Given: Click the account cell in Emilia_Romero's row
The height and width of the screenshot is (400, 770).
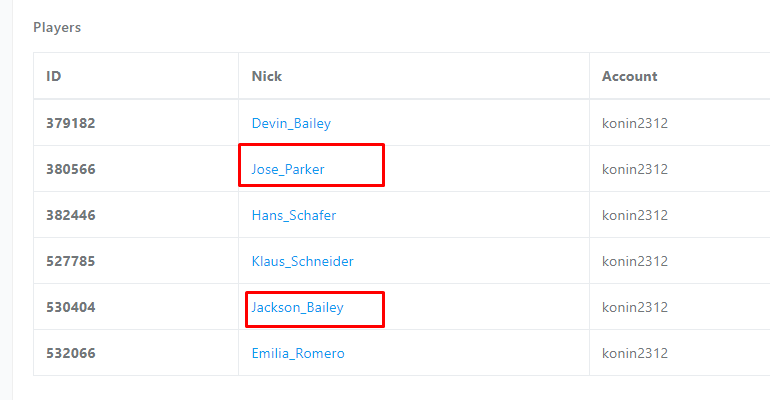Looking at the screenshot, I should coord(634,353).
